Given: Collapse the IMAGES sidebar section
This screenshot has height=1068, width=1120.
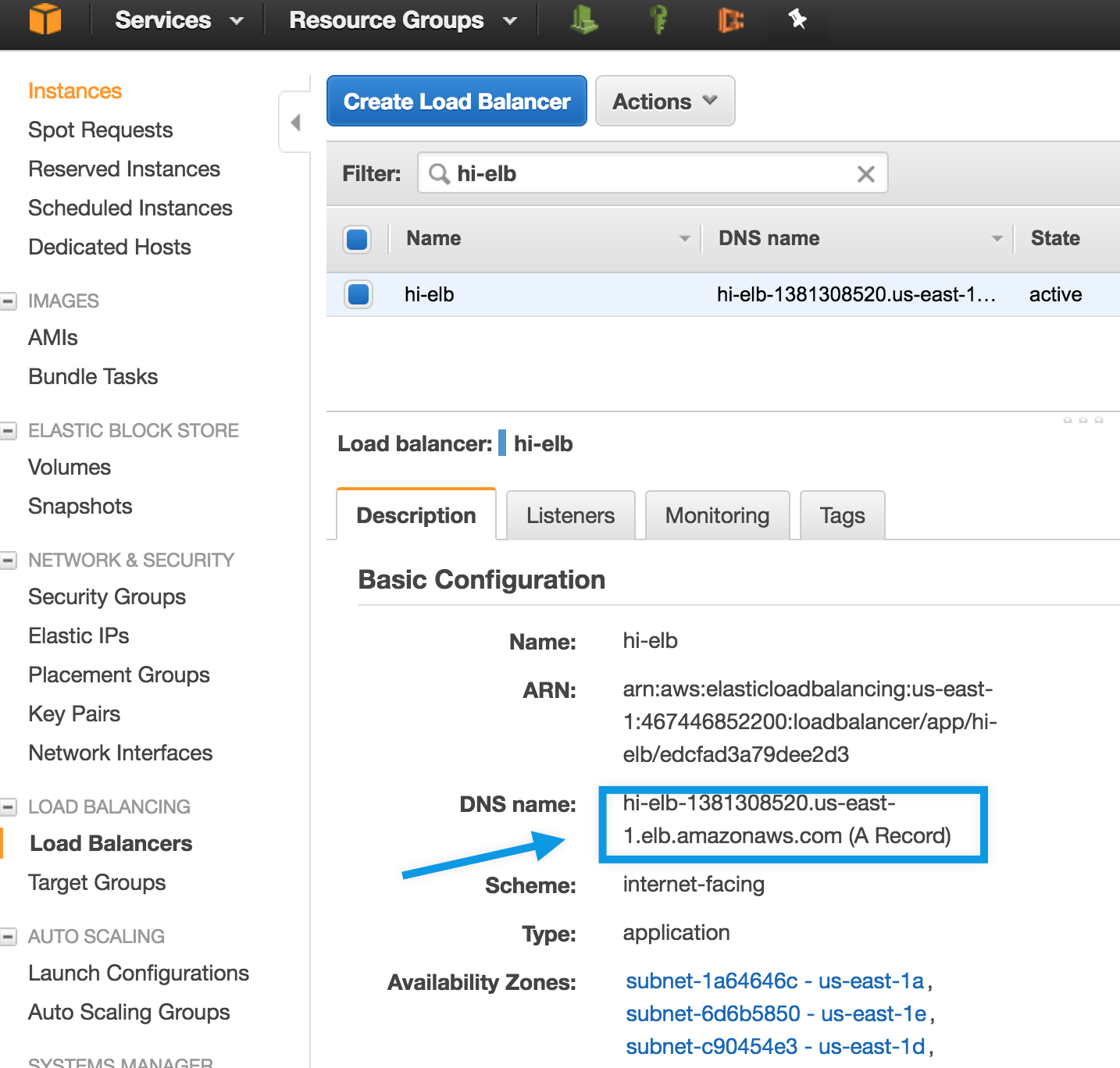Looking at the screenshot, I should pyautogui.click(x=9, y=301).
